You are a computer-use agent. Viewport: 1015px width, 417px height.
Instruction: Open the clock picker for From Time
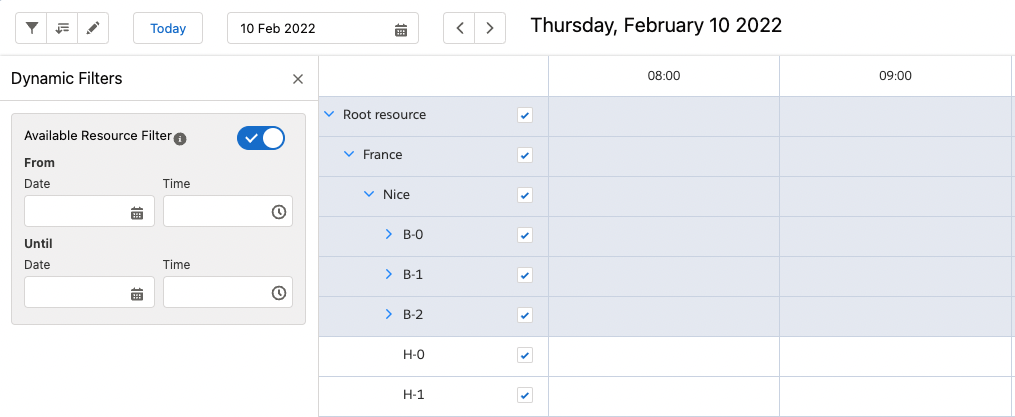click(x=279, y=212)
